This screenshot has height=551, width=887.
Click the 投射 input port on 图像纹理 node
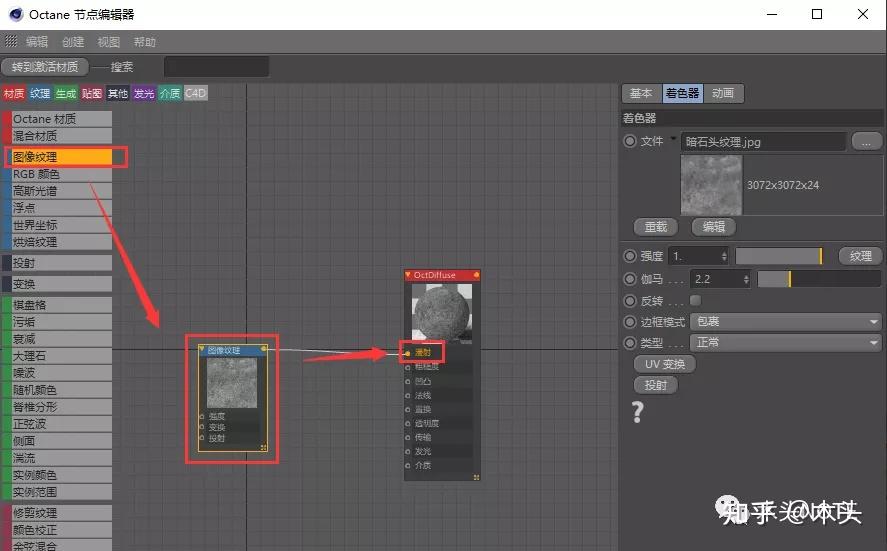tap(201, 438)
